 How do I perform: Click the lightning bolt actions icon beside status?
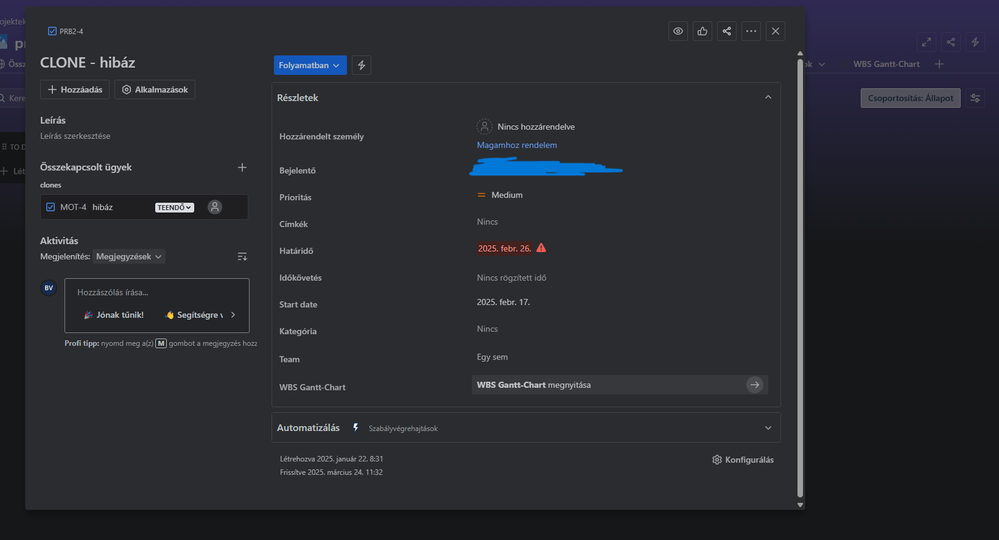[x=362, y=65]
